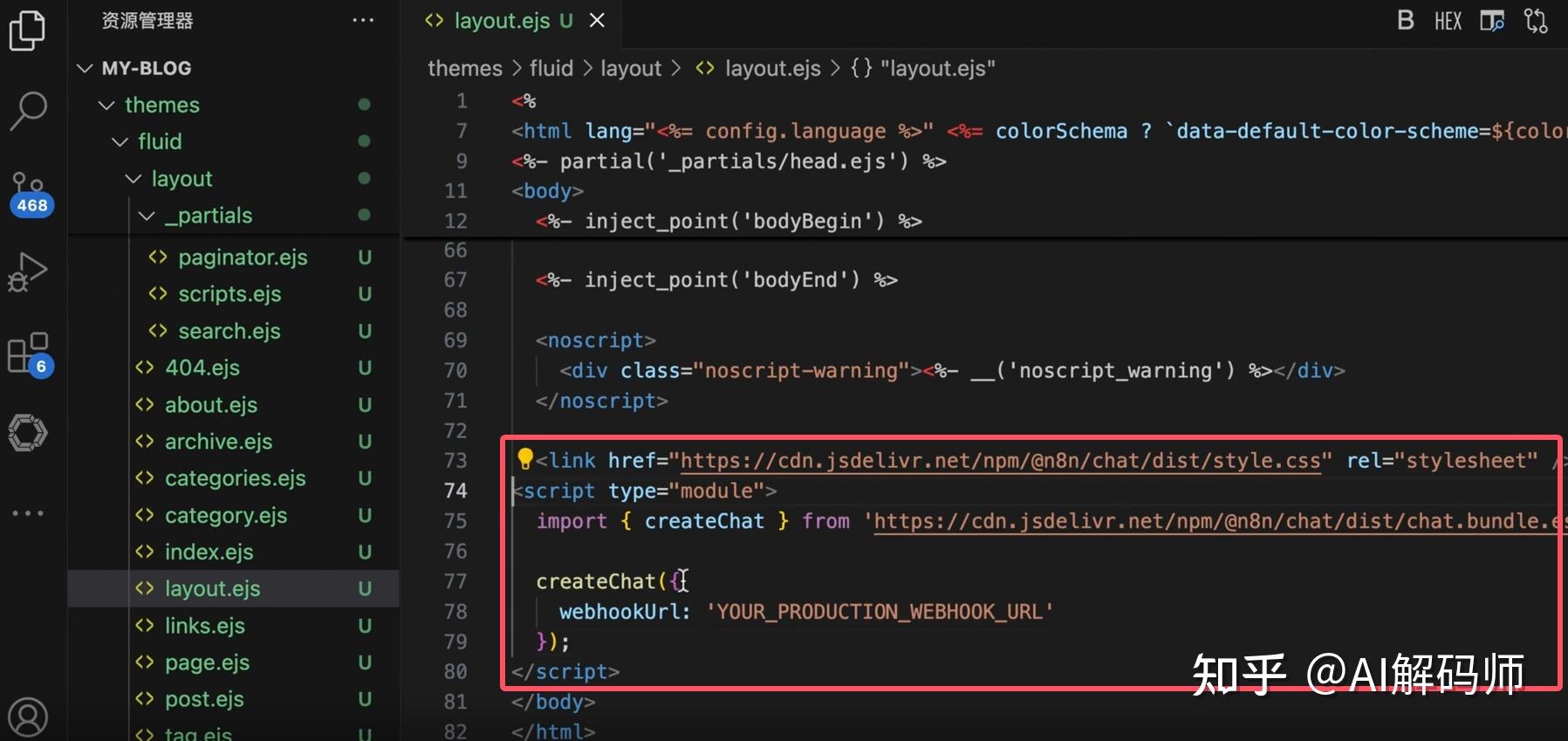The image size is (1568, 741).
Task: Open post.ejs file
Action: tap(234, 699)
